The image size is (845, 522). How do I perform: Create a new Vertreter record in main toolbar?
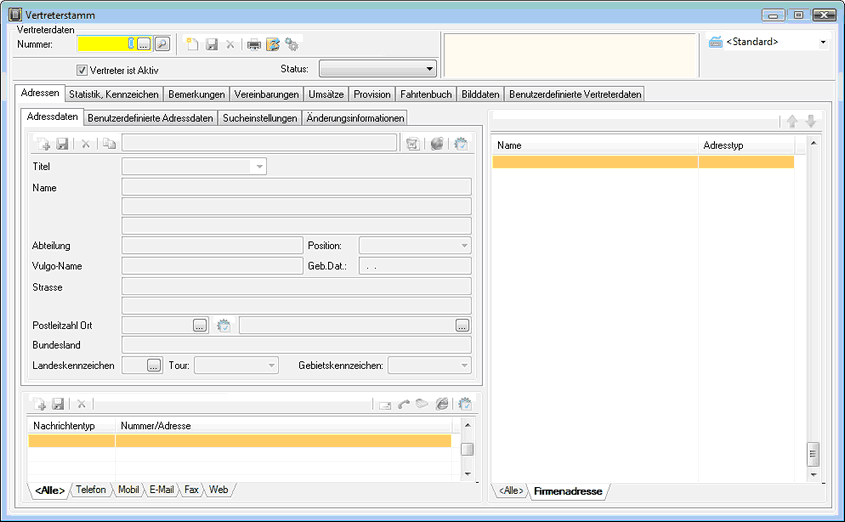192,44
